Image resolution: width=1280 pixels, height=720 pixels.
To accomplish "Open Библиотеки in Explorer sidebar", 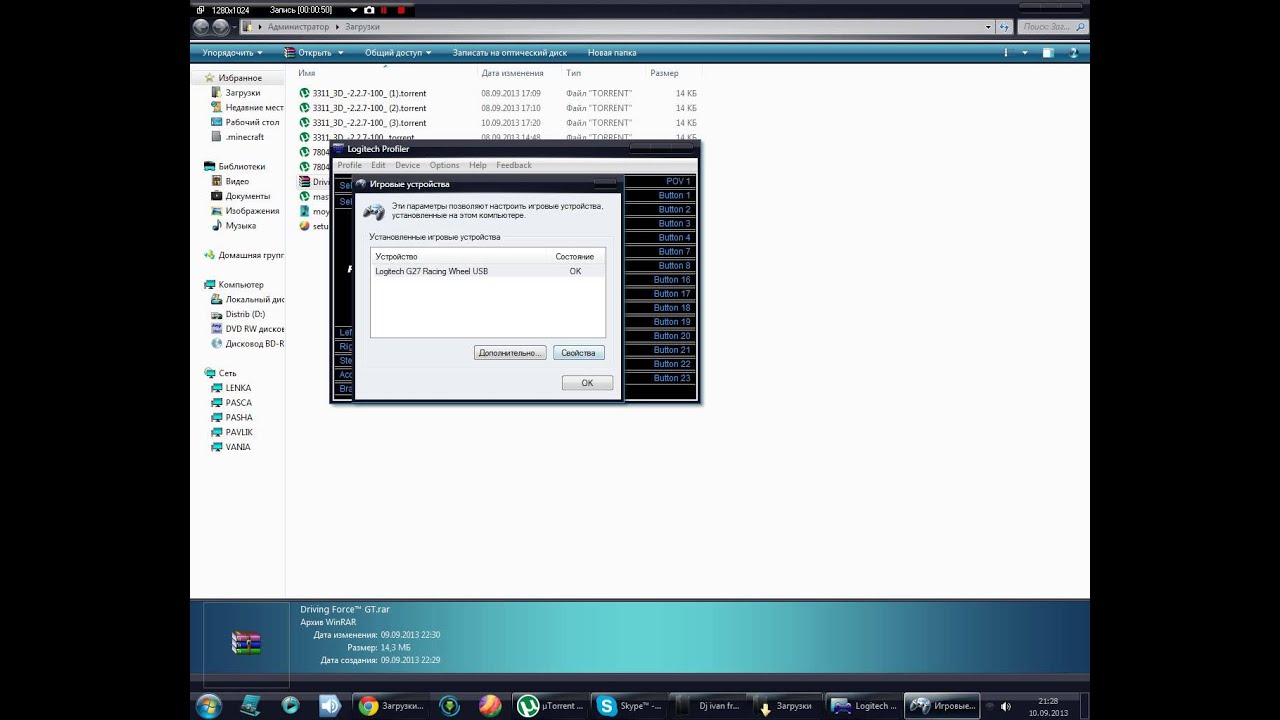I will pos(241,167).
